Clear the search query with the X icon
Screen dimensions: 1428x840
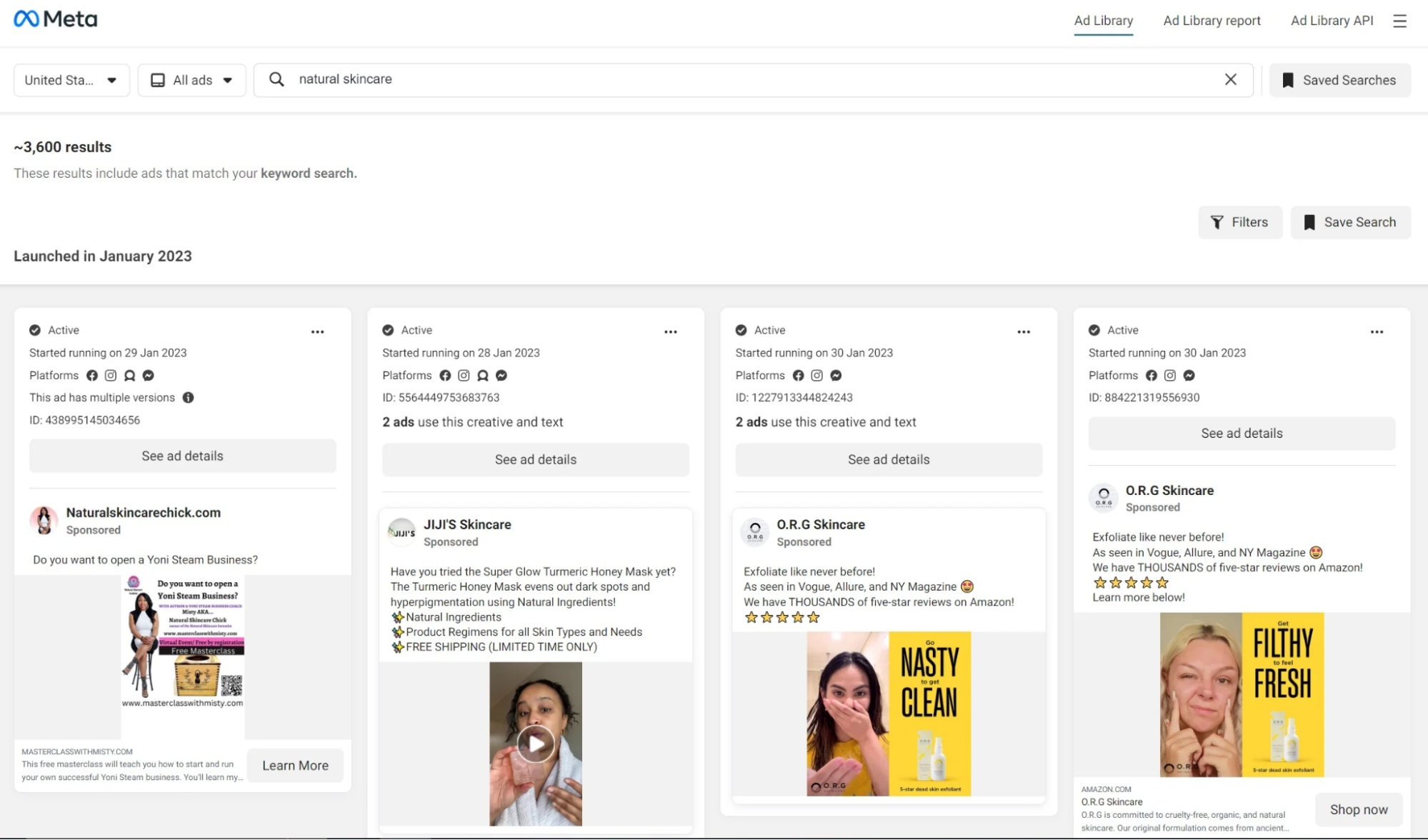[x=1231, y=79]
